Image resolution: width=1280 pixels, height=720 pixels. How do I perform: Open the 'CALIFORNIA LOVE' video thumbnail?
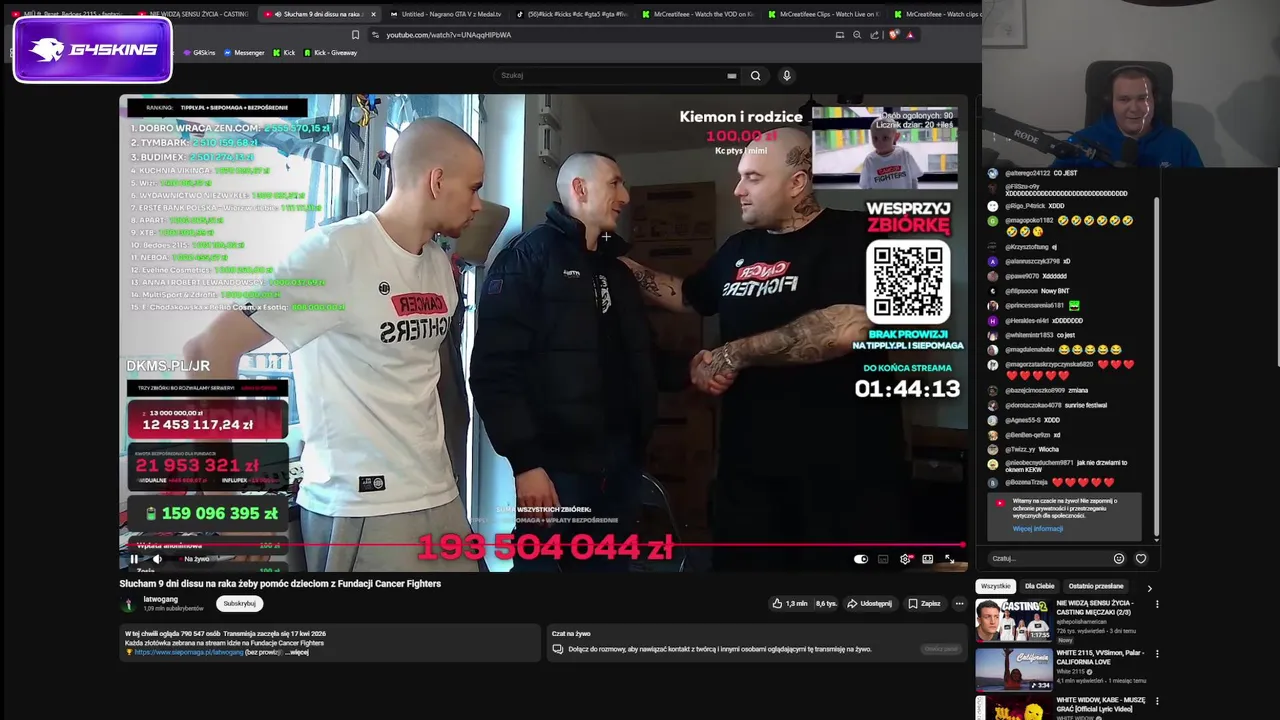pyautogui.click(x=1013, y=669)
